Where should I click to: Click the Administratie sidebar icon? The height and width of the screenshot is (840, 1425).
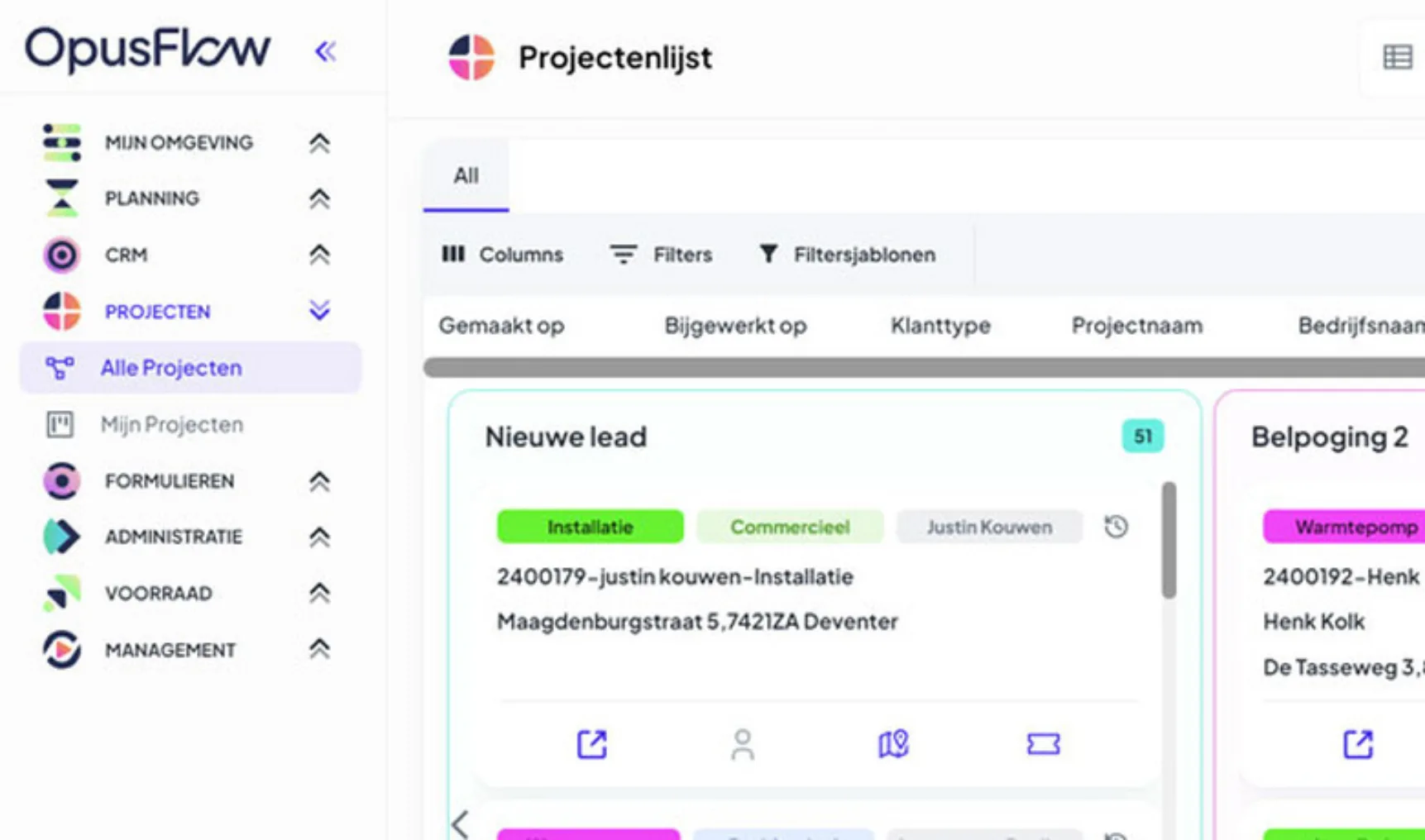pyautogui.click(x=61, y=537)
